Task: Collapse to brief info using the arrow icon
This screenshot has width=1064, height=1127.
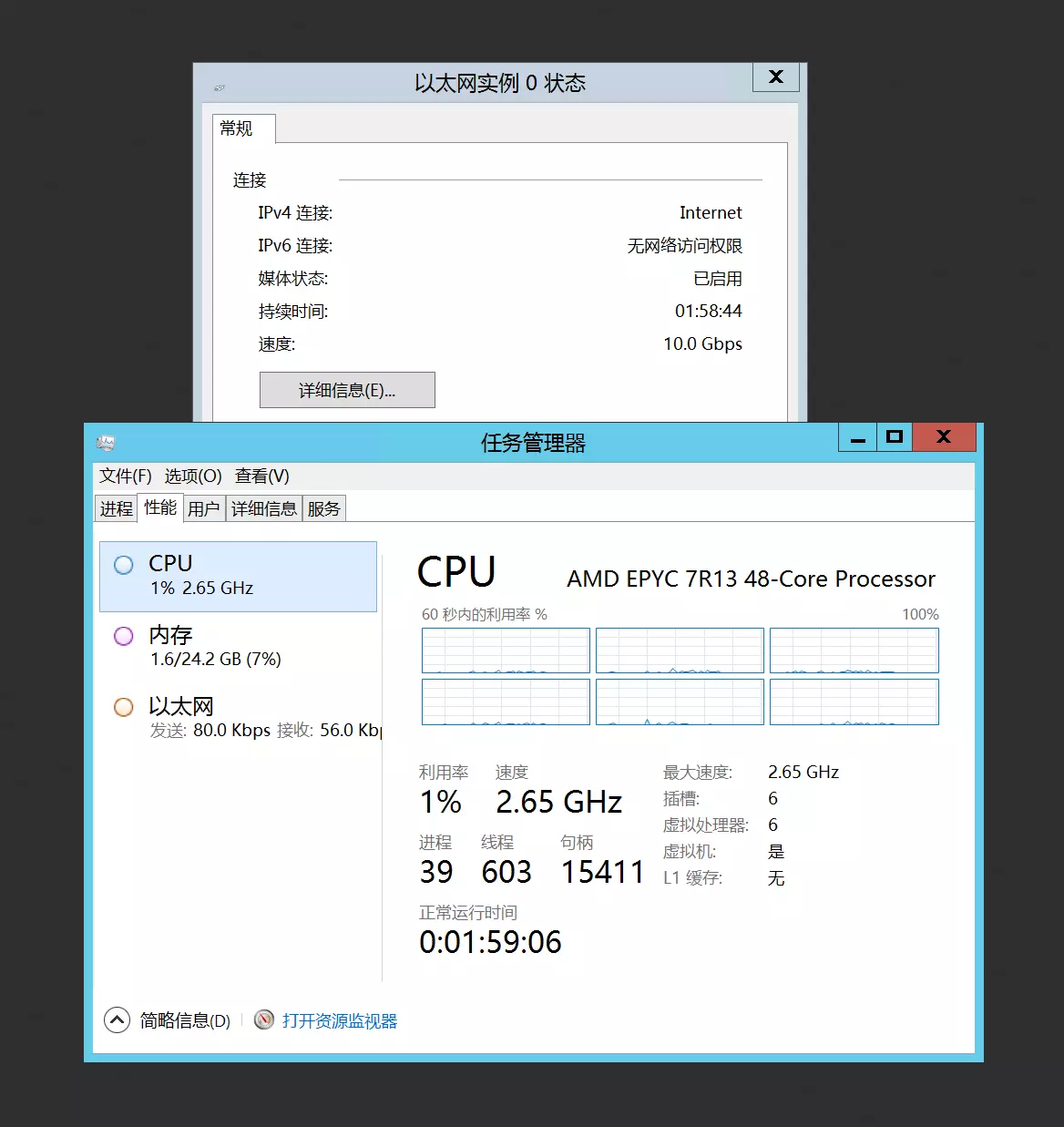Action: click(118, 1019)
